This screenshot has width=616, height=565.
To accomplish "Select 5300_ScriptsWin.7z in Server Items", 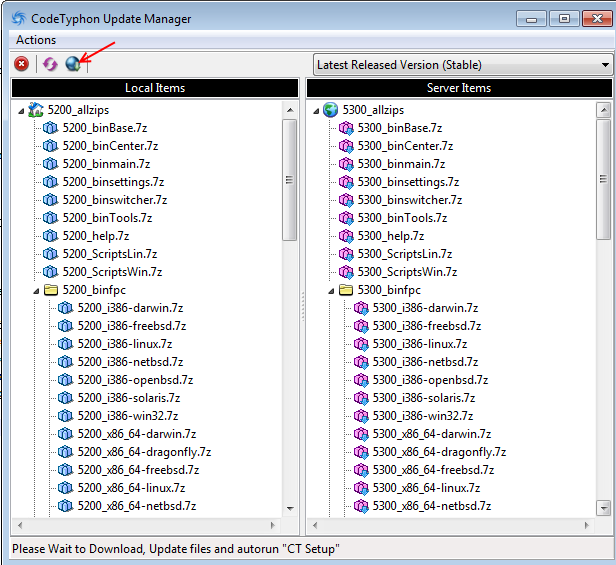I will point(407,272).
